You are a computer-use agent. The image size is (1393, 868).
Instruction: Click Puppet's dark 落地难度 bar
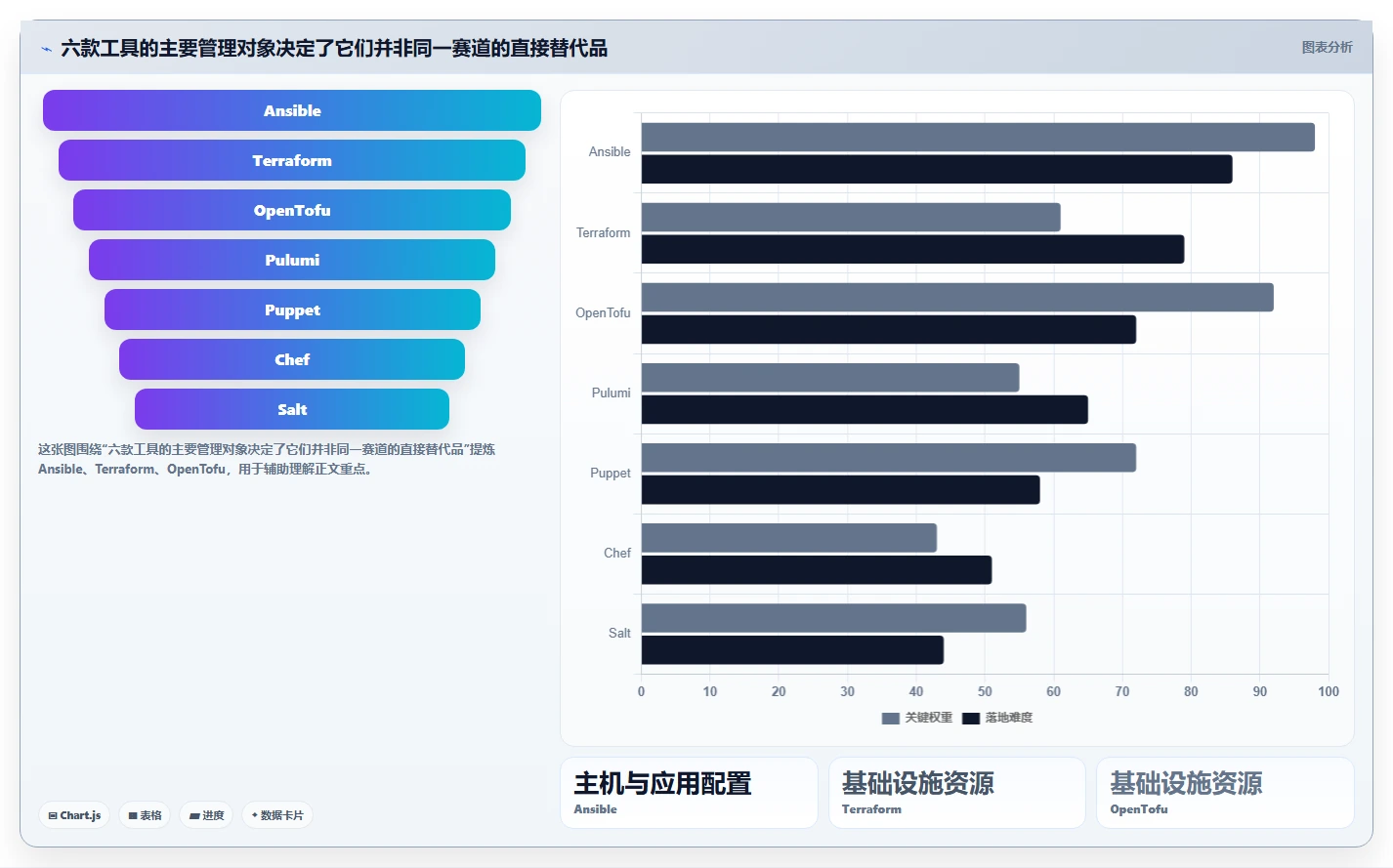click(x=841, y=490)
